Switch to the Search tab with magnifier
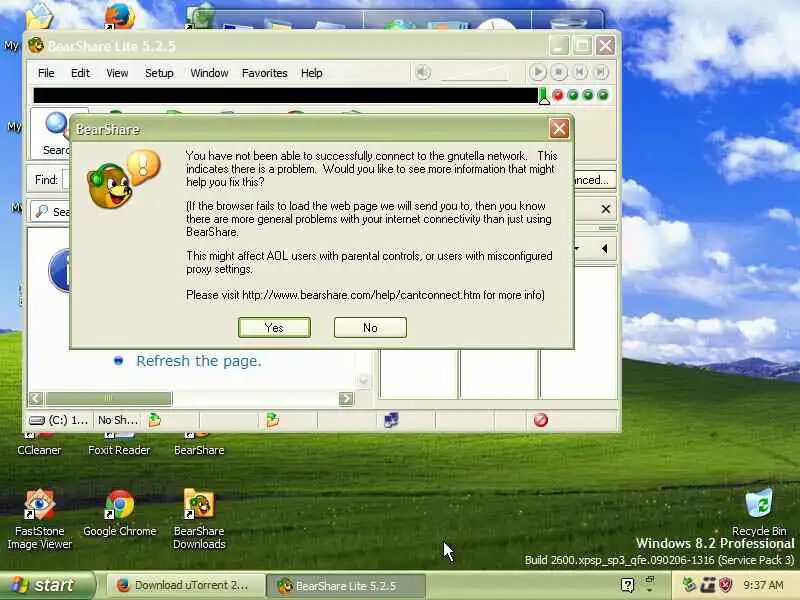Screen dimensions: 800x600 point(50,211)
